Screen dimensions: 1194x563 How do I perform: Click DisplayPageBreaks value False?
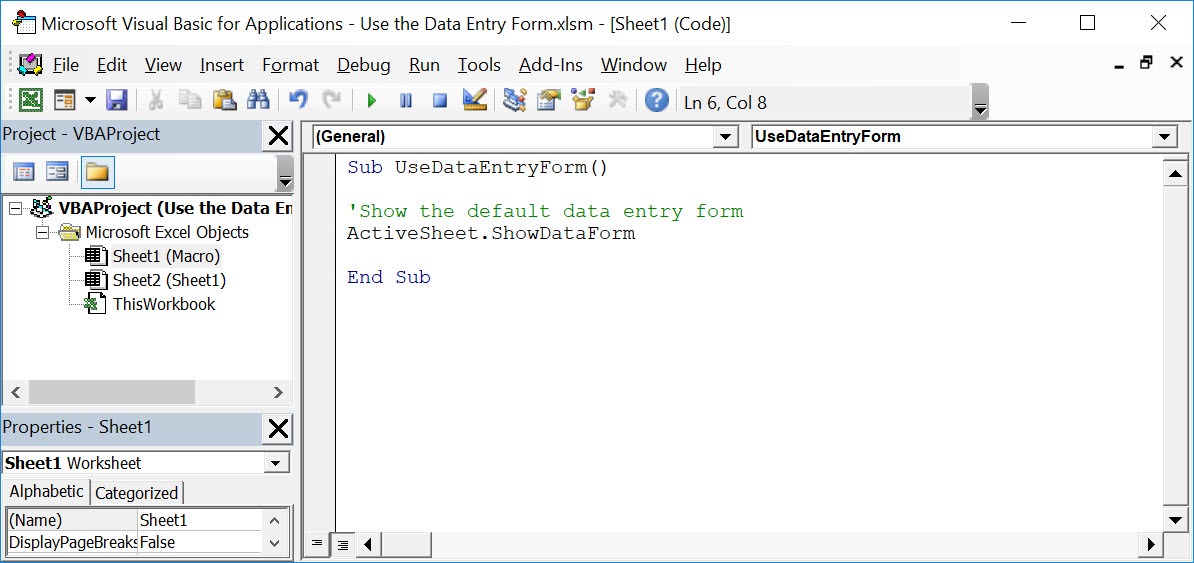tap(200, 542)
